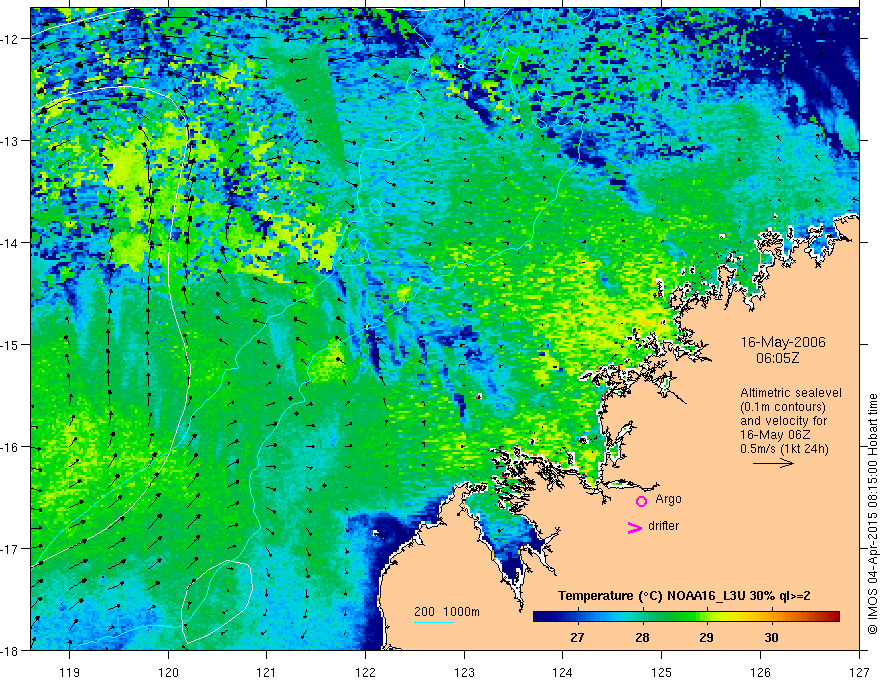Click the latitude axis label '-13'

pyautogui.click(x=11, y=141)
